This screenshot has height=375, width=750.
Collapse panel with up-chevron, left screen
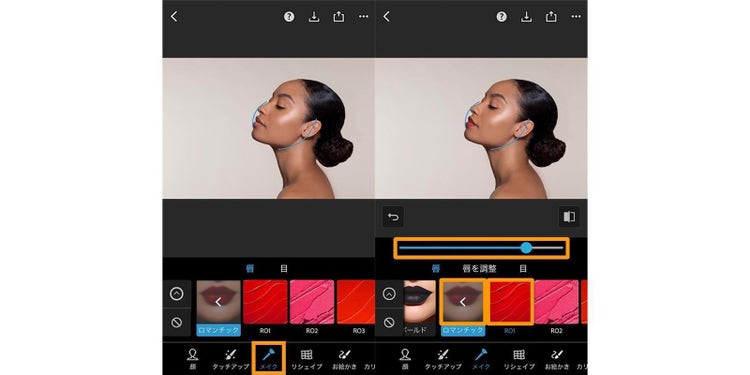[x=176, y=294]
